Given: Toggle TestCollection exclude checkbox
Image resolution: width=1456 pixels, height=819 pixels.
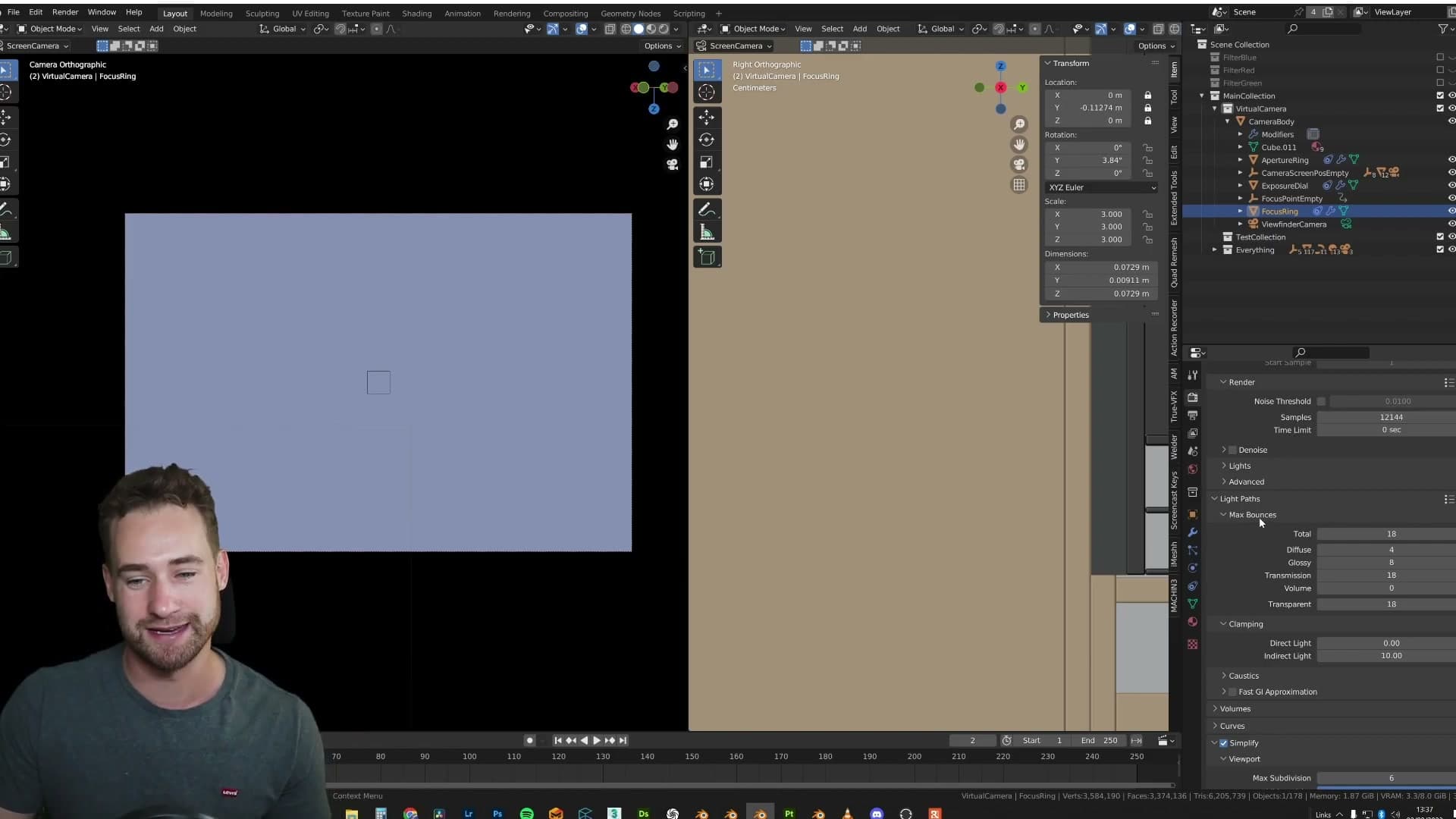Looking at the screenshot, I should (1440, 237).
